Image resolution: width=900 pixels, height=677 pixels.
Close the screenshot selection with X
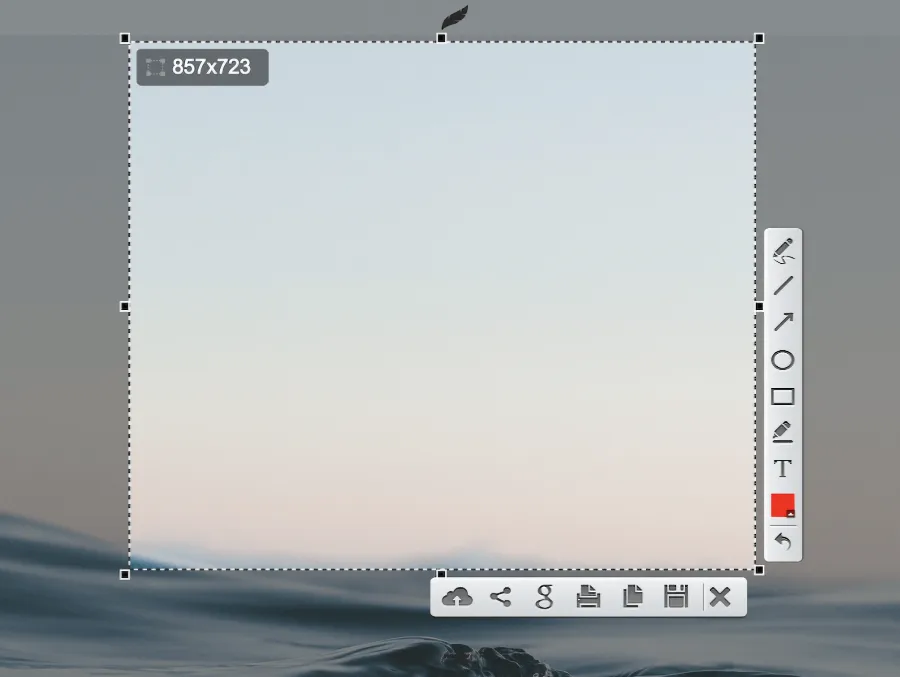(720, 597)
